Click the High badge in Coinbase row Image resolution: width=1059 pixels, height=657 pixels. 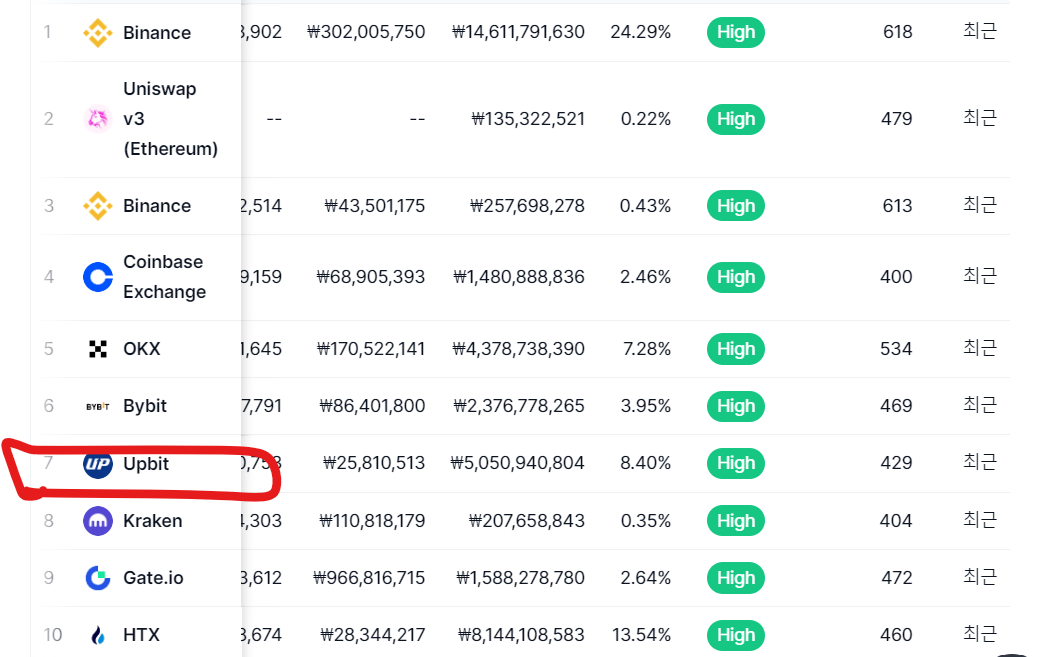tap(735, 277)
